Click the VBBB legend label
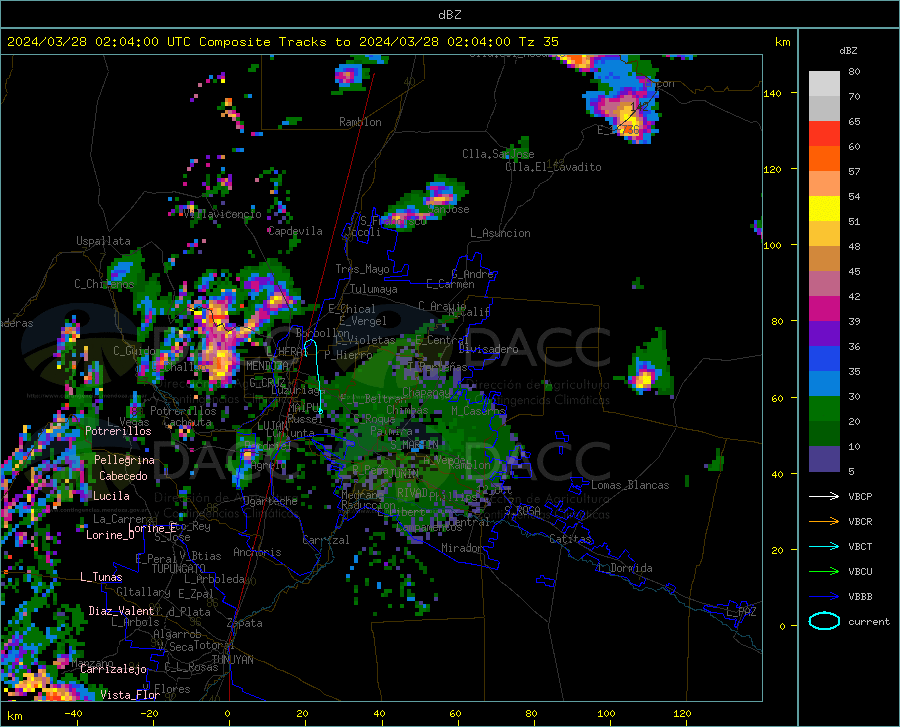Viewport: 900px width, 727px height. coord(860,597)
